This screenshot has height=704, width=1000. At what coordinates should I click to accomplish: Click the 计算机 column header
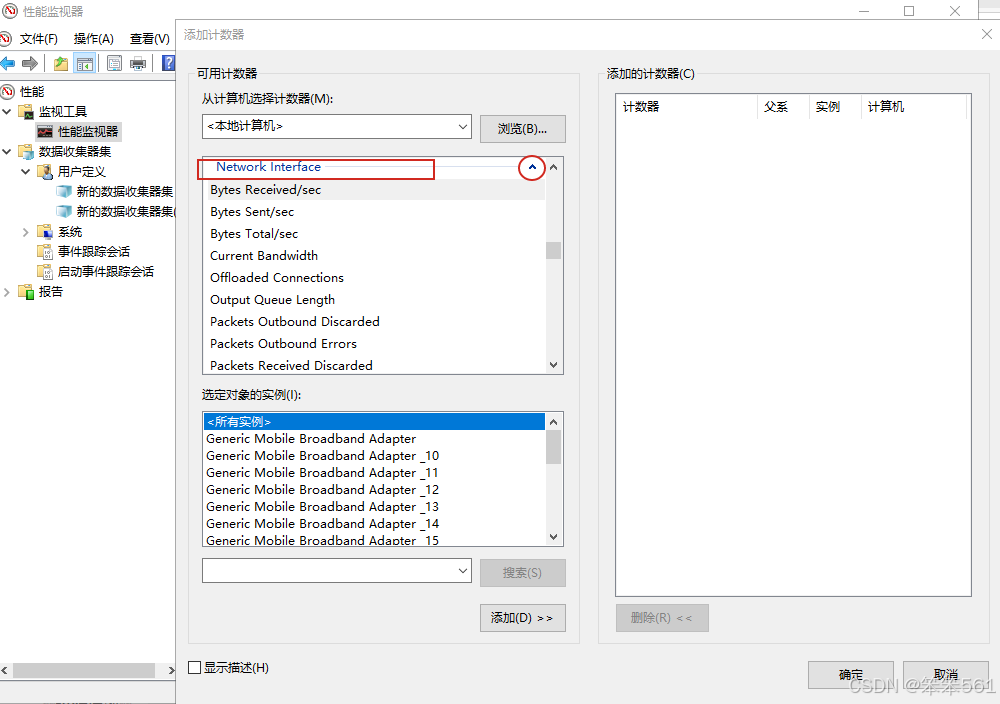914,106
